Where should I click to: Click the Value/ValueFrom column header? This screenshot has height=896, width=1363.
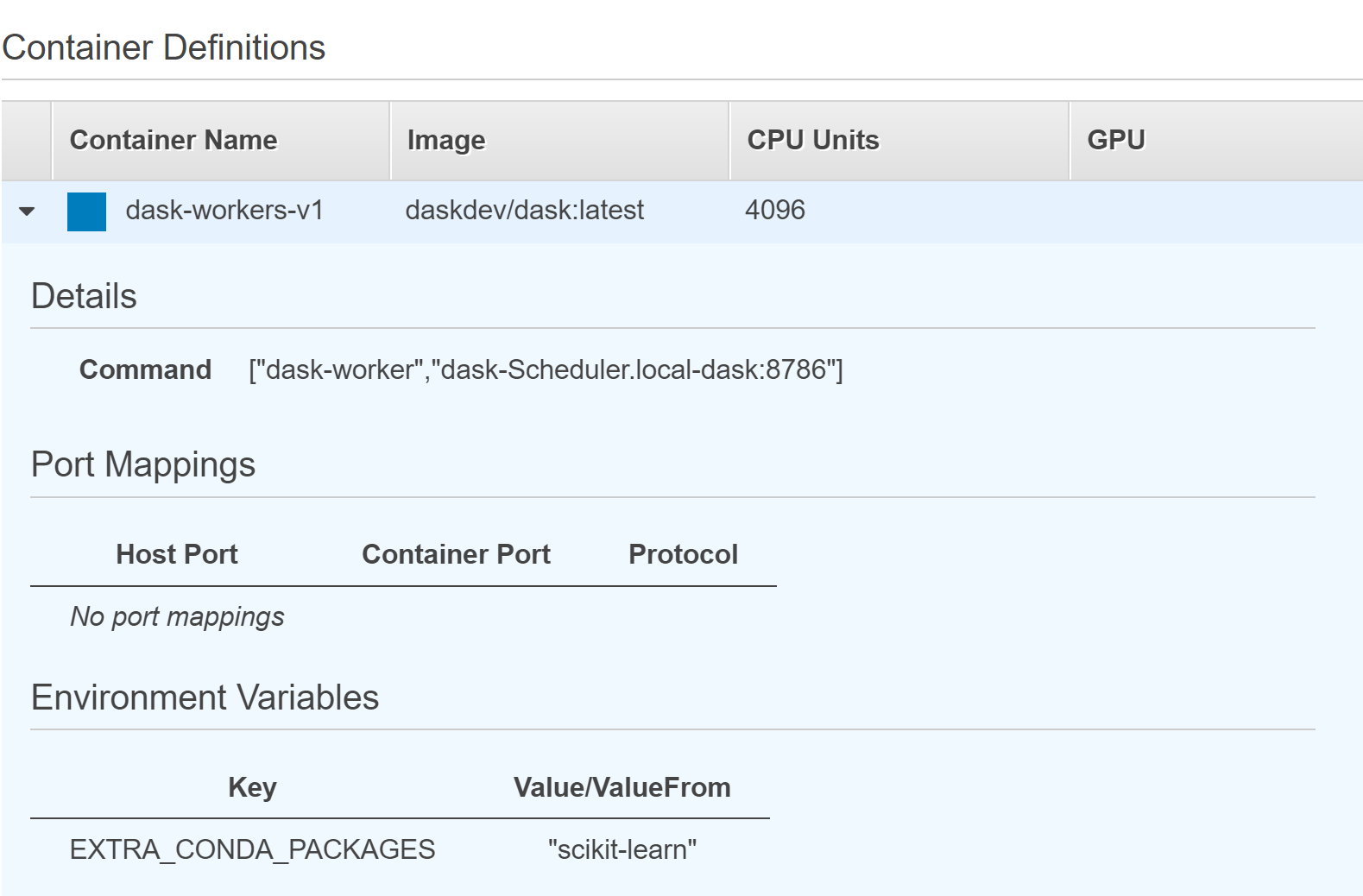pos(622,787)
